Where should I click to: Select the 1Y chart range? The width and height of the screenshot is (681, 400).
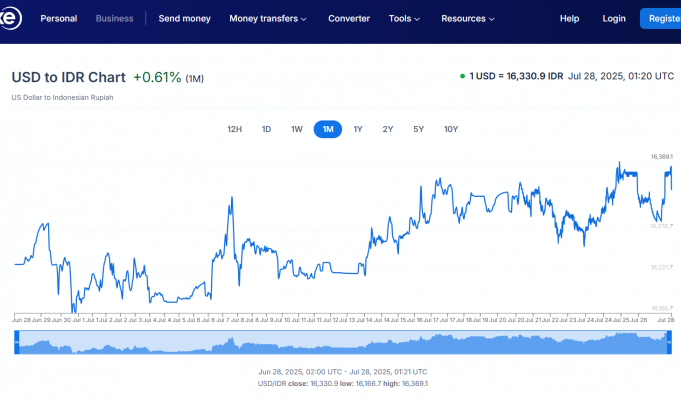(358, 129)
